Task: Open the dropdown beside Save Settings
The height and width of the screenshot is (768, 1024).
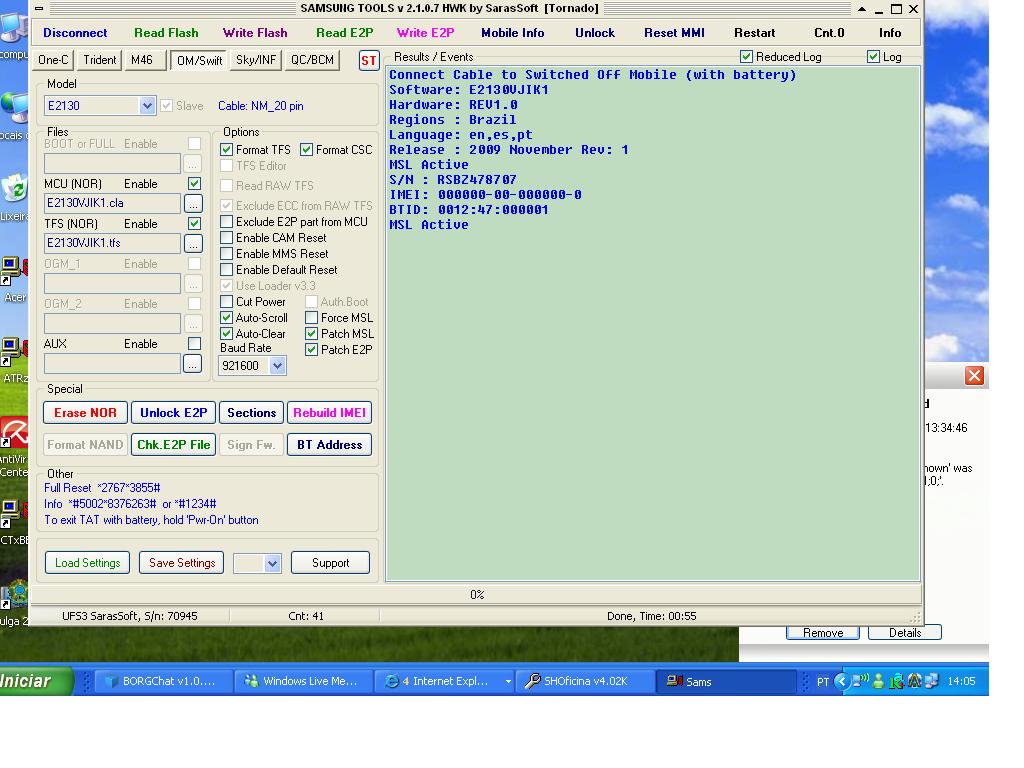Action: [272, 563]
